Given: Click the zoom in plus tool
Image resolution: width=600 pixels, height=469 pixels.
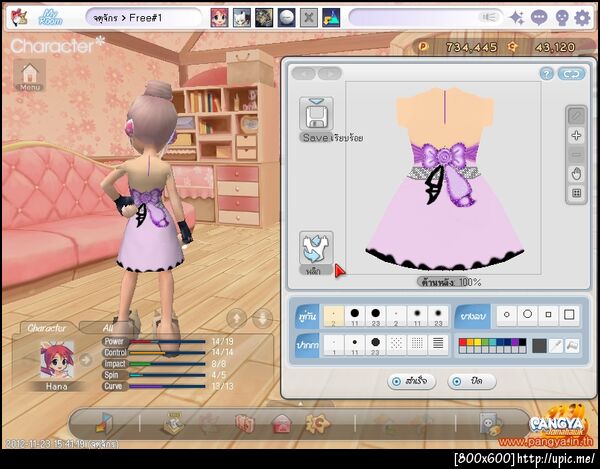Looking at the screenshot, I should (576, 136).
